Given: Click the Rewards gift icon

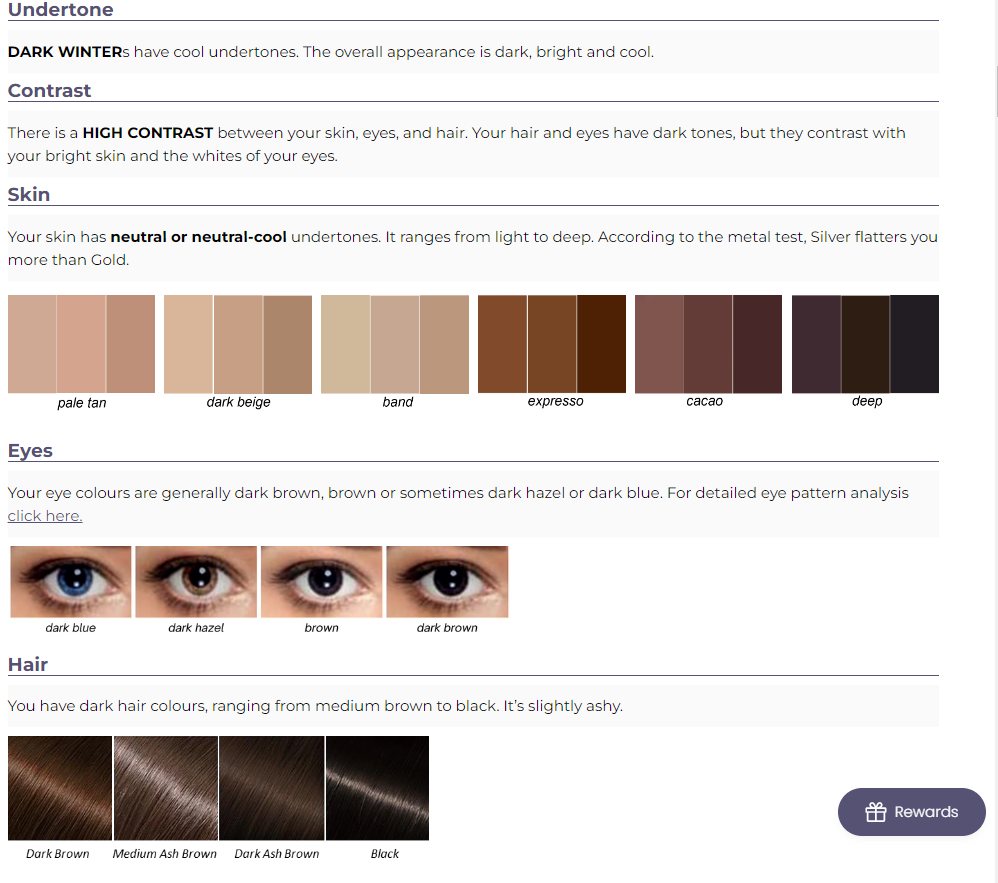Looking at the screenshot, I should coord(876,812).
